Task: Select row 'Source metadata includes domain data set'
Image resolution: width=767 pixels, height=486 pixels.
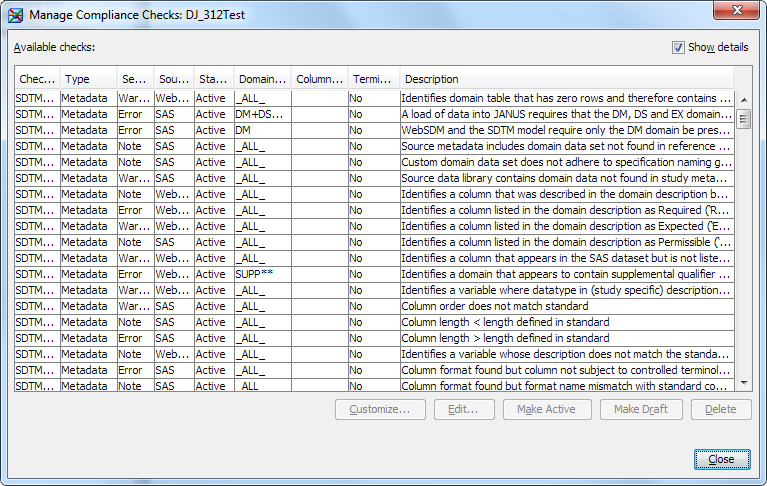Action: coord(374,146)
